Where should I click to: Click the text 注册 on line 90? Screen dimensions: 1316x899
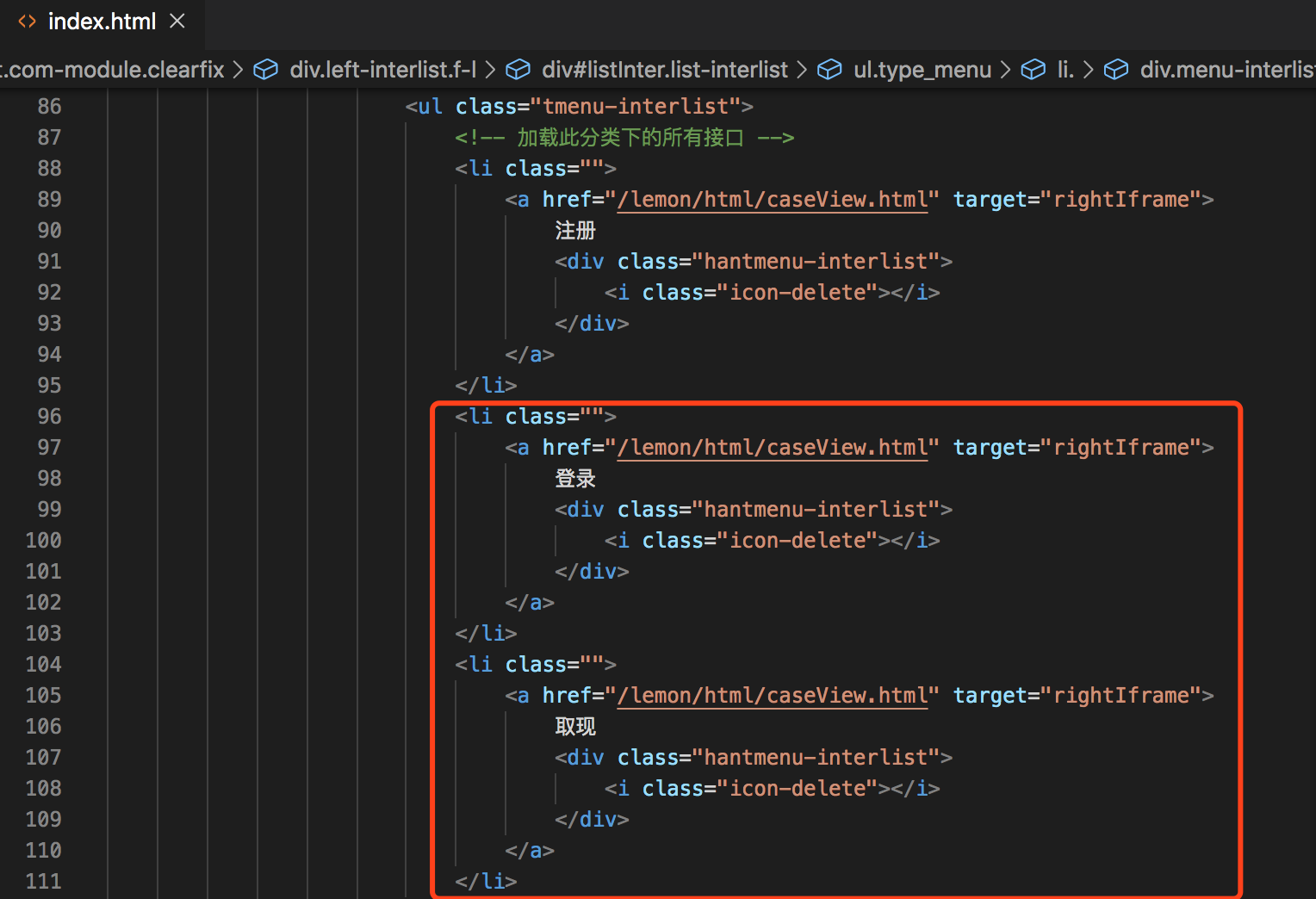(575, 231)
